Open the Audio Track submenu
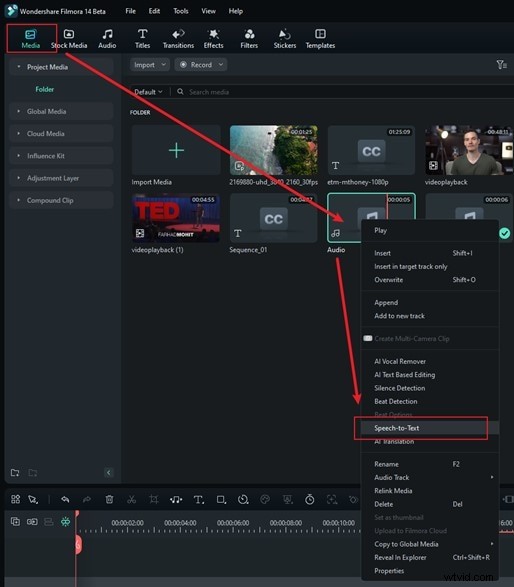 coord(430,477)
